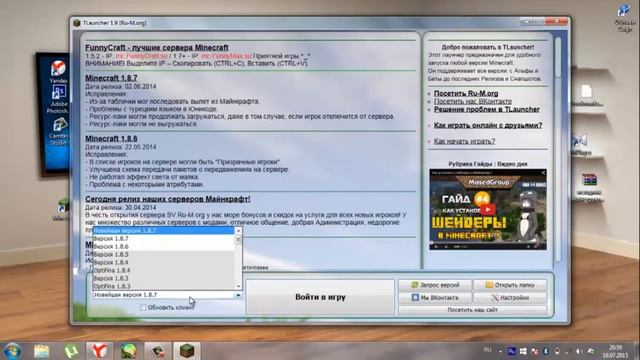The height and width of the screenshot is (360, 640).
Task: Pick 'OptiFine 1.8.3' from the version list
Action: tap(163, 286)
